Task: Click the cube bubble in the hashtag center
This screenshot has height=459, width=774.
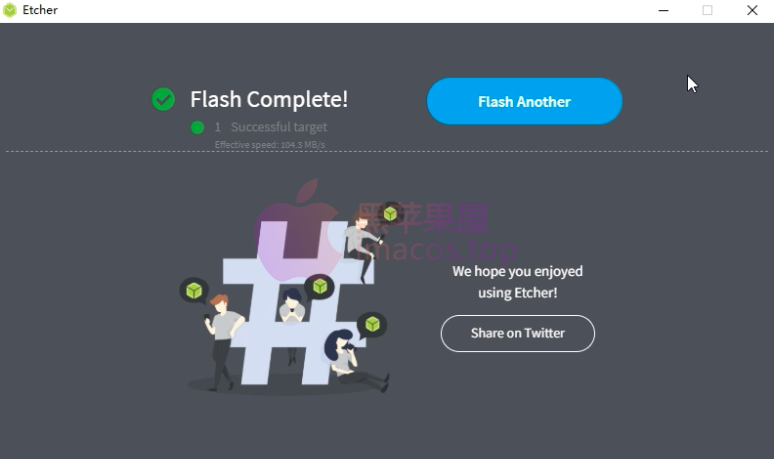Action: [319, 287]
